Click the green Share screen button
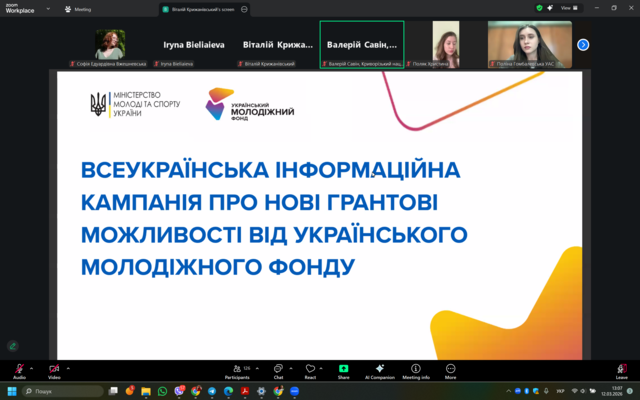This screenshot has width=640, height=400. (344, 369)
